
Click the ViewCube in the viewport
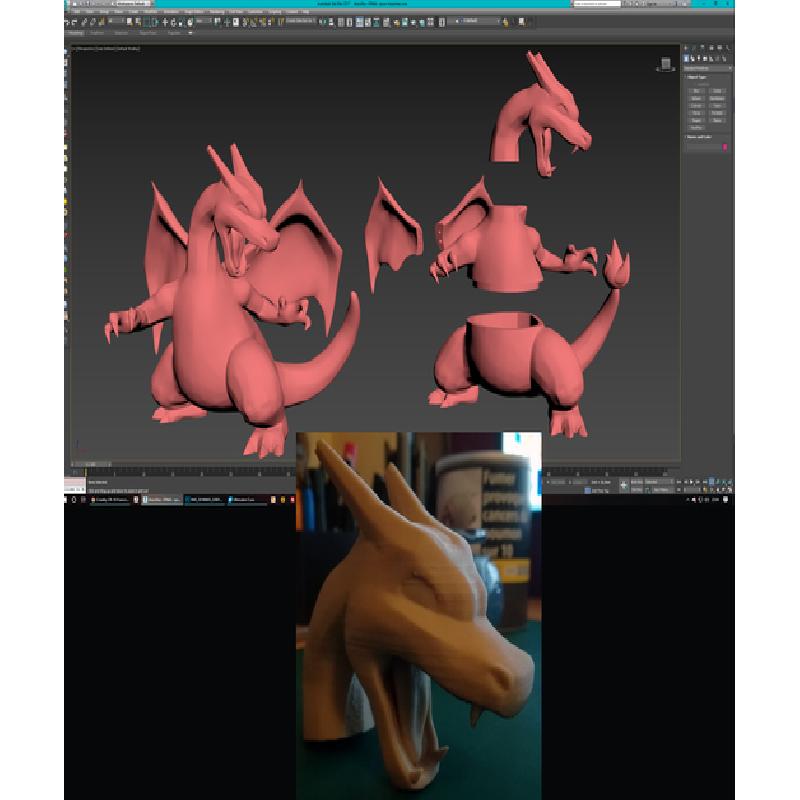tap(665, 64)
